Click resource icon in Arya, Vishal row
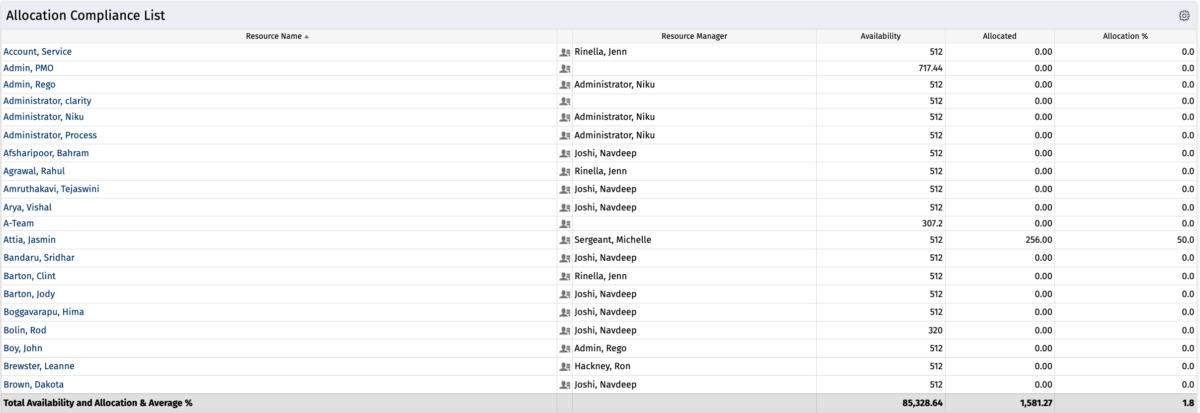The height and width of the screenshot is (413, 1200). (x=565, y=207)
